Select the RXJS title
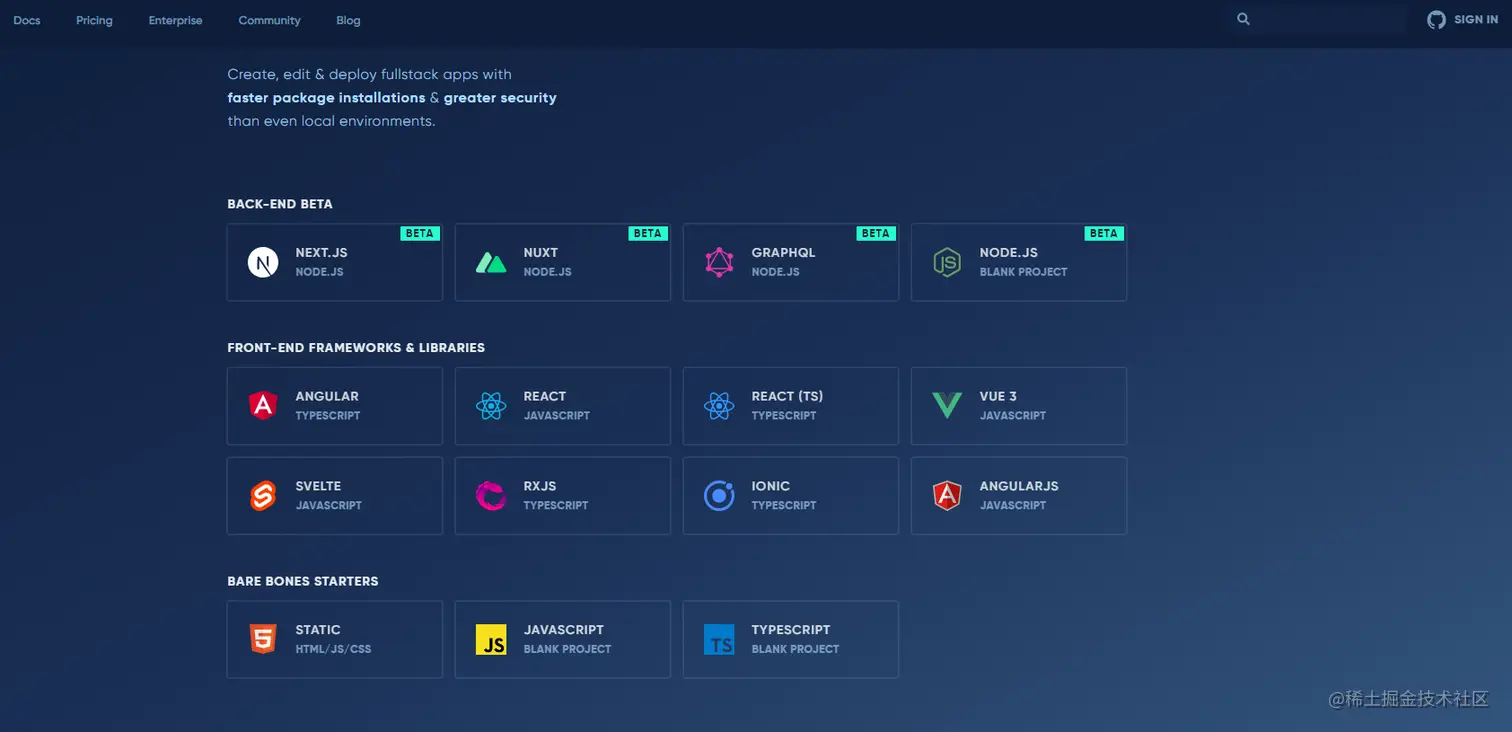Image resolution: width=1512 pixels, height=732 pixels. [x=539, y=486]
